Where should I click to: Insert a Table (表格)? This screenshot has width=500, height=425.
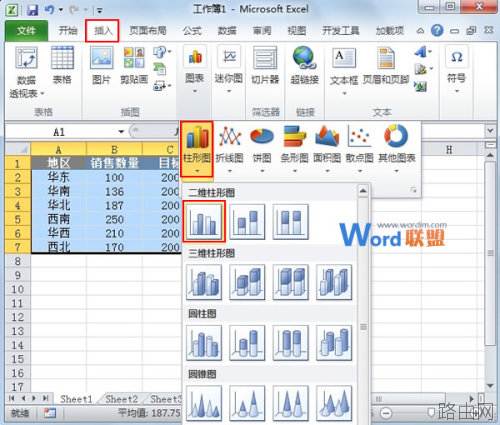[62, 65]
